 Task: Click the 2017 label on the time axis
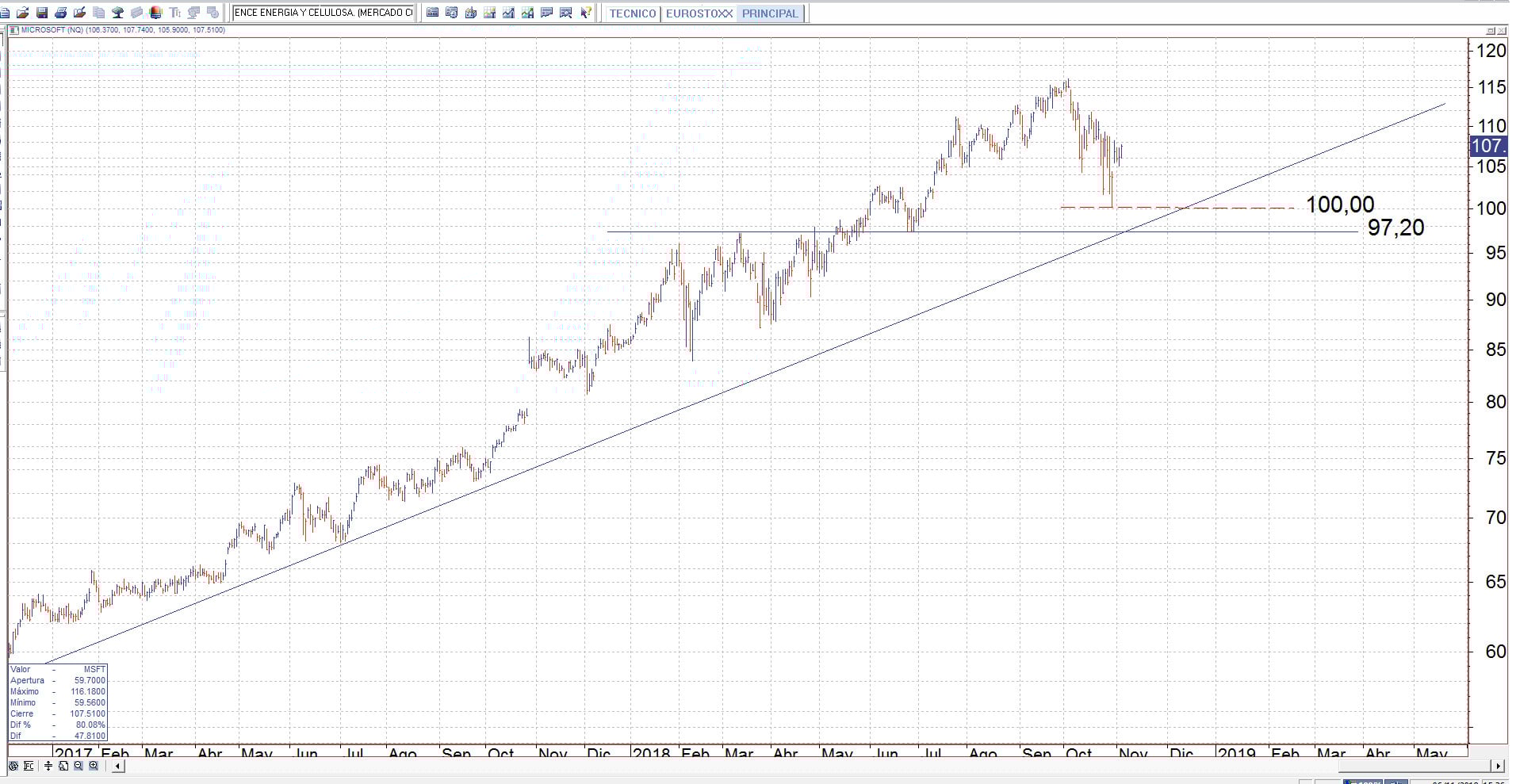[74, 752]
